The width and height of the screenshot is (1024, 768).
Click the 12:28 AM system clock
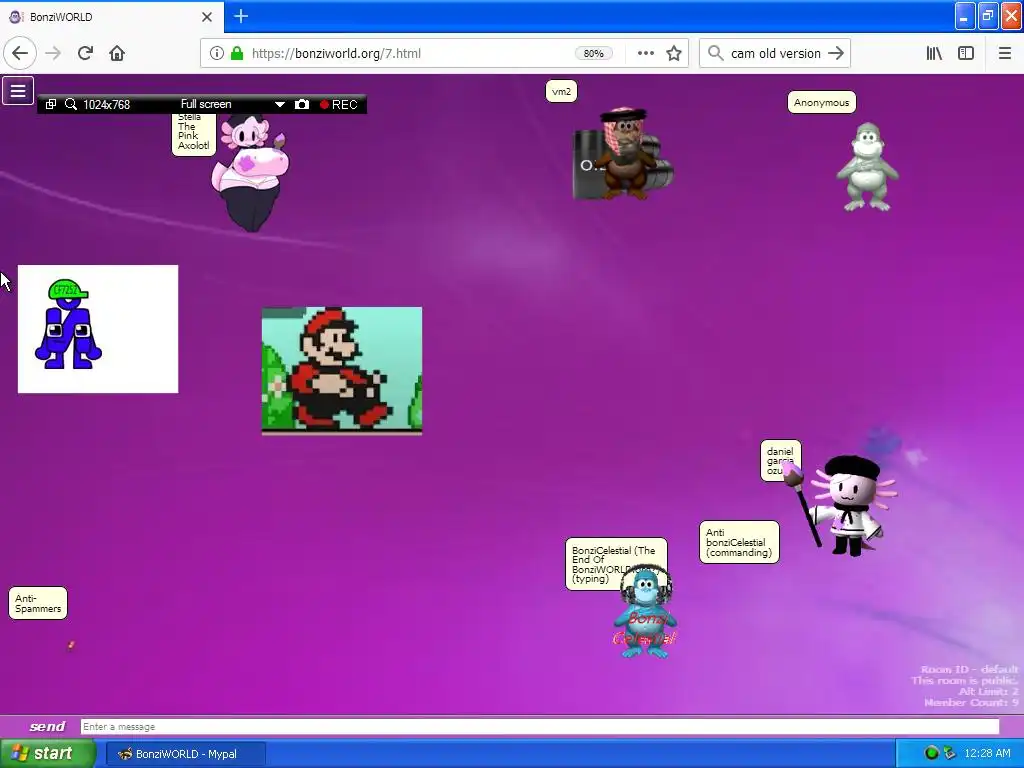tap(987, 753)
